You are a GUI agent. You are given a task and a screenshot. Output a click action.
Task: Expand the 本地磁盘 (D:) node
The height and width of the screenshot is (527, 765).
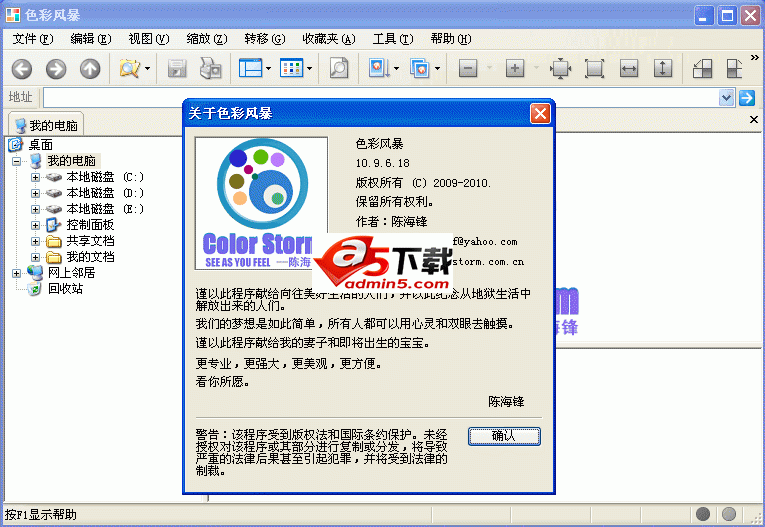[35, 193]
